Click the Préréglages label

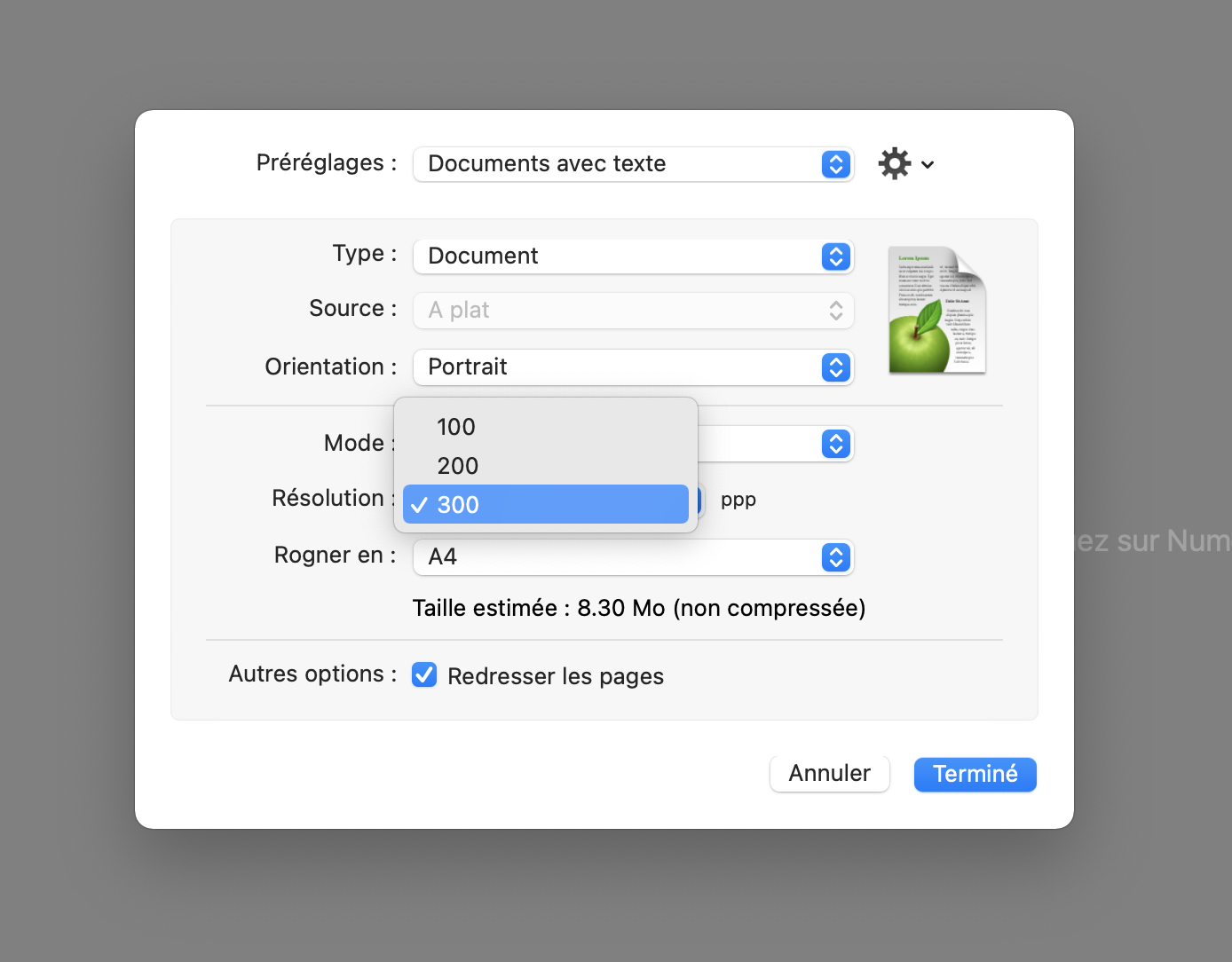pyautogui.click(x=327, y=162)
